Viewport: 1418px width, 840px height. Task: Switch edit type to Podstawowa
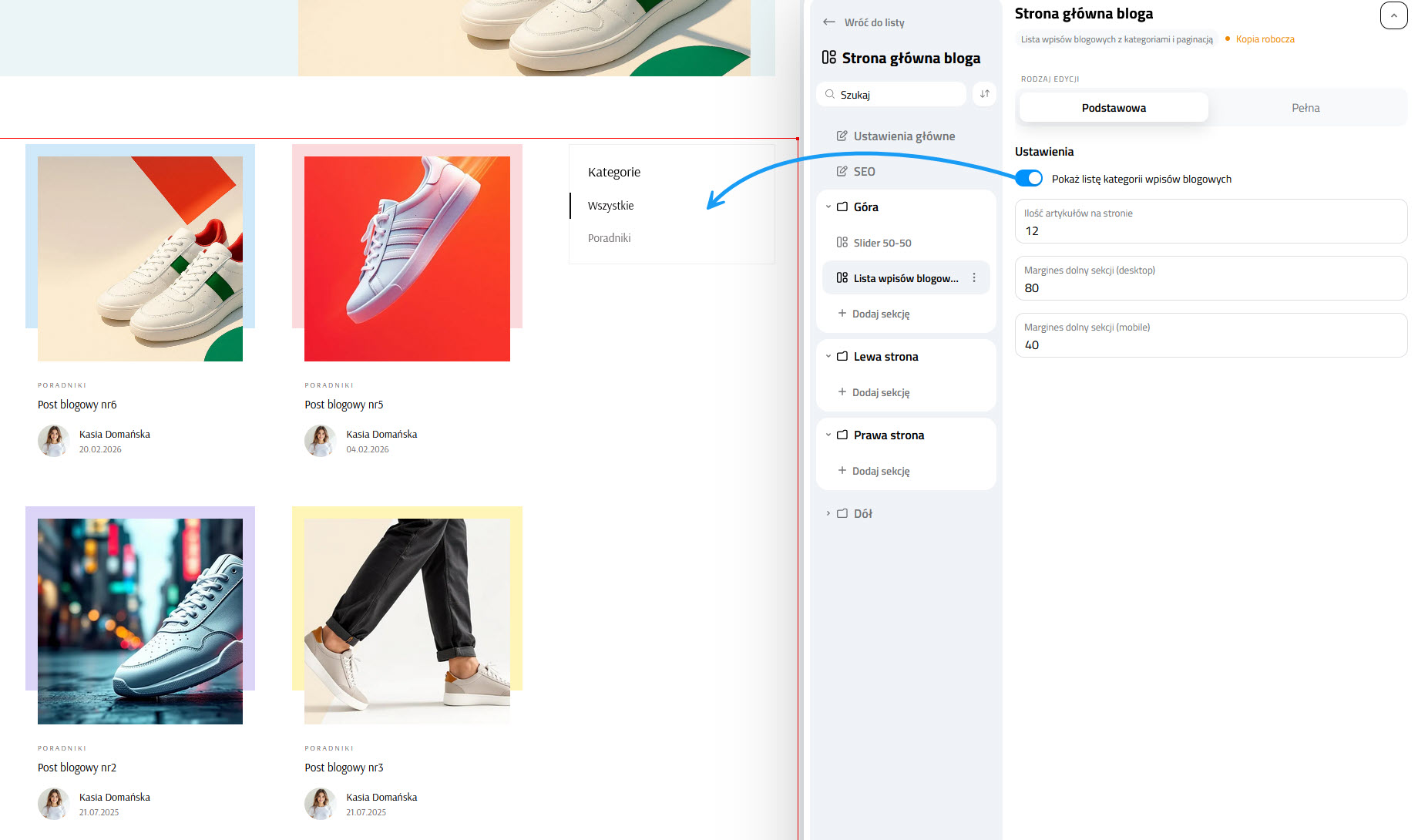1114,107
